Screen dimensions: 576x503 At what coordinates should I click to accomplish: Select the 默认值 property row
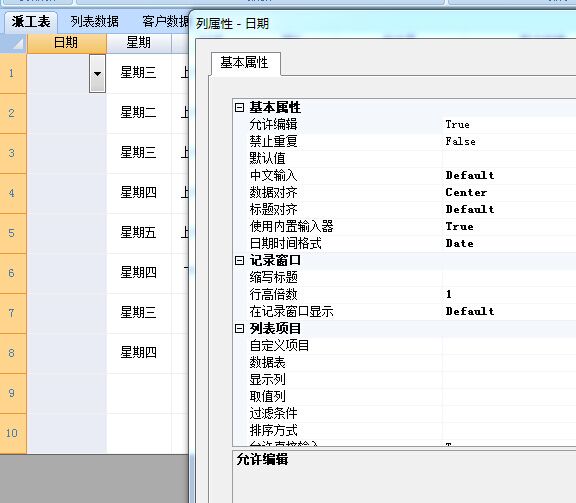pos(411,158)
